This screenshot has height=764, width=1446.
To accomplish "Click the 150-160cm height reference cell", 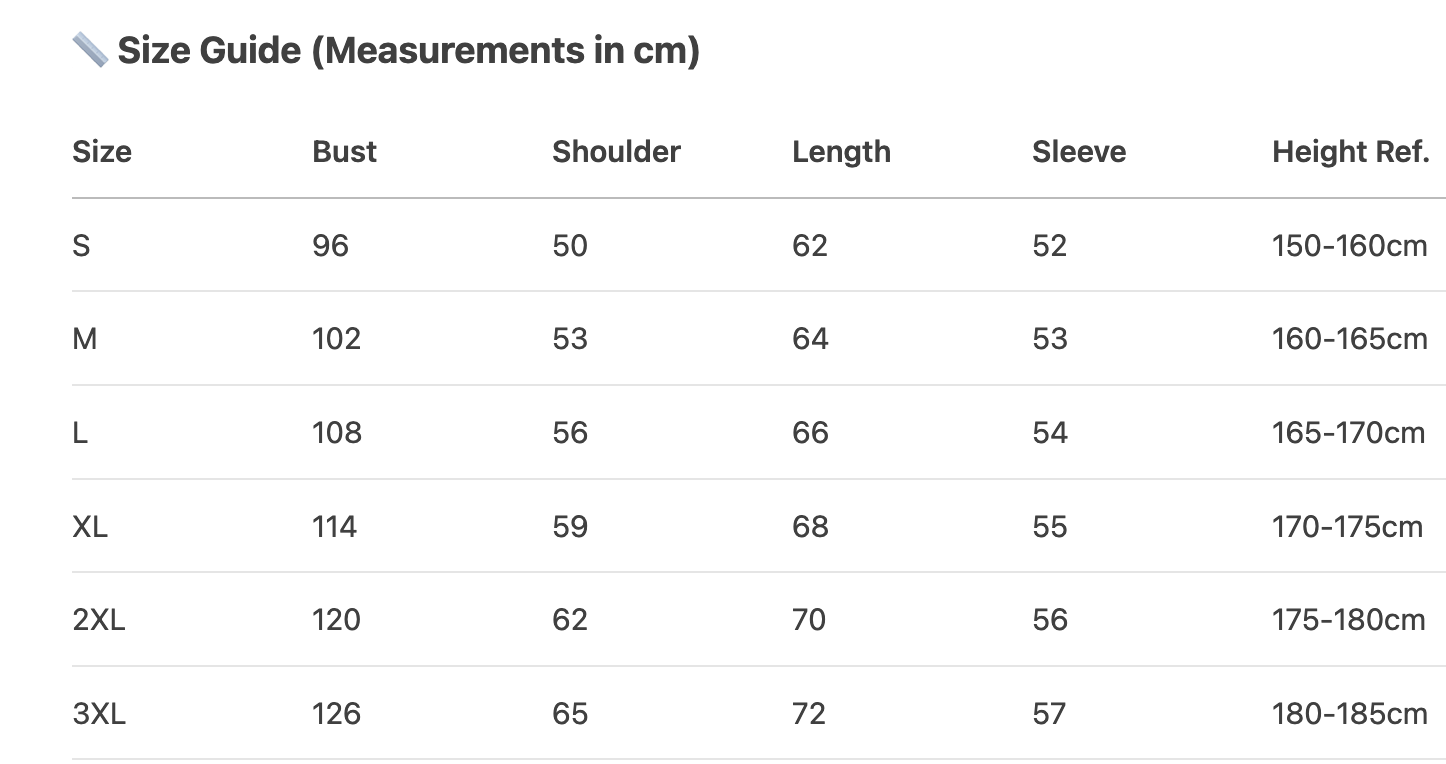I will click(x=1349, y=246).
